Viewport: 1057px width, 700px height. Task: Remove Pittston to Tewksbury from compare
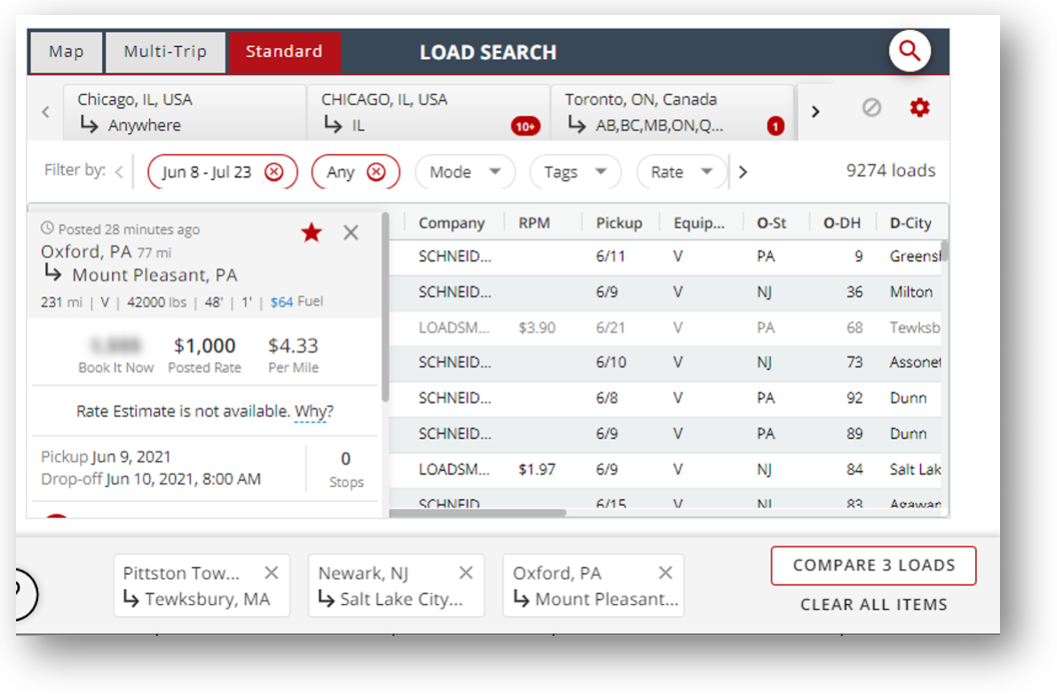coord(271,573)
